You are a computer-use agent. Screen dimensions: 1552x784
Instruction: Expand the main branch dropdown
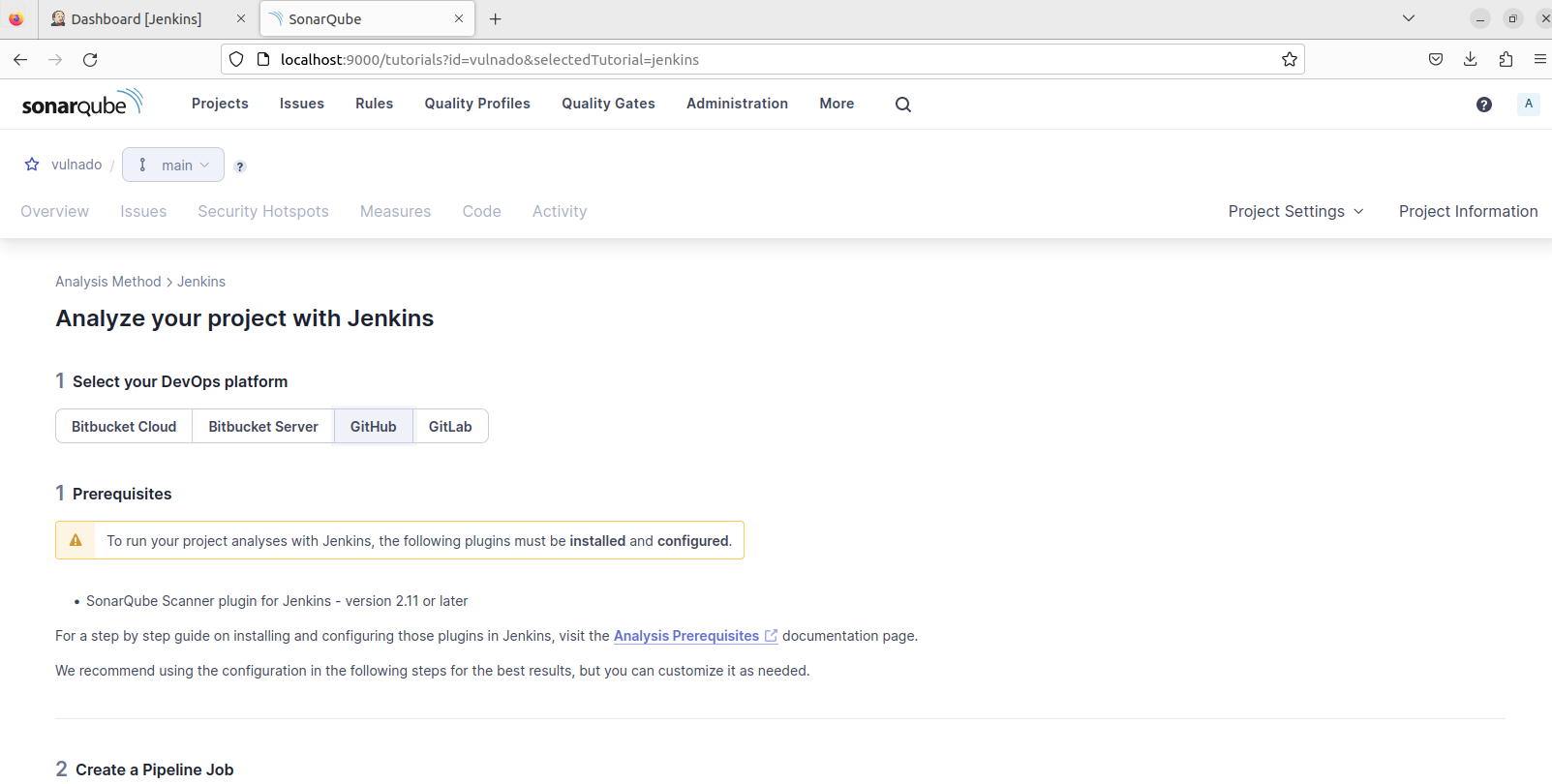[173, 165]
